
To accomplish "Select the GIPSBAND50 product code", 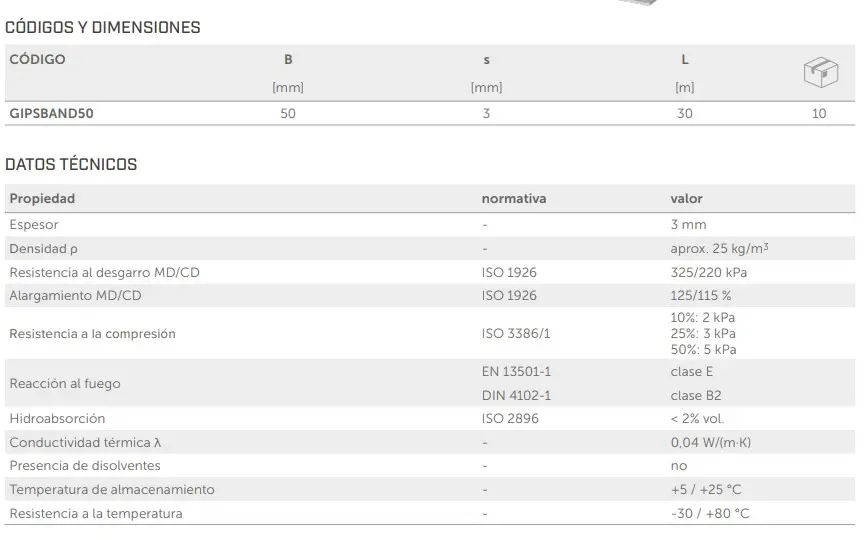I will tap(52, 114).
